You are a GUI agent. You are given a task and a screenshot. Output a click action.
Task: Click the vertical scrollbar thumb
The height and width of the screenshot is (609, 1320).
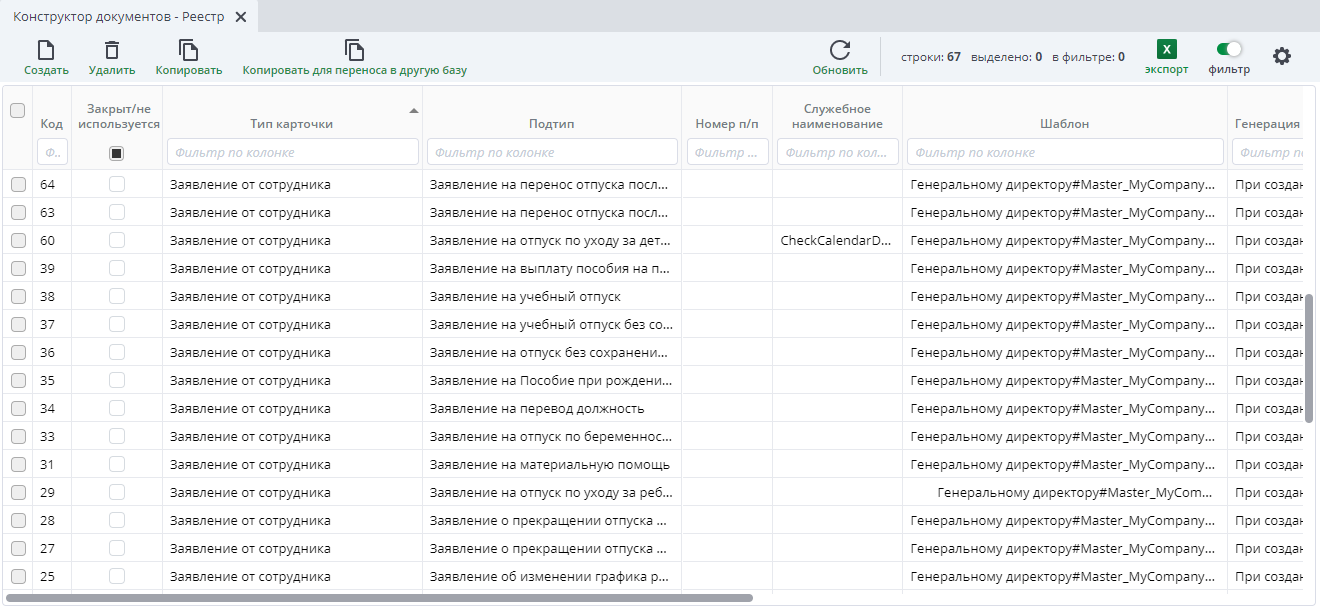tap(1309, 358)
